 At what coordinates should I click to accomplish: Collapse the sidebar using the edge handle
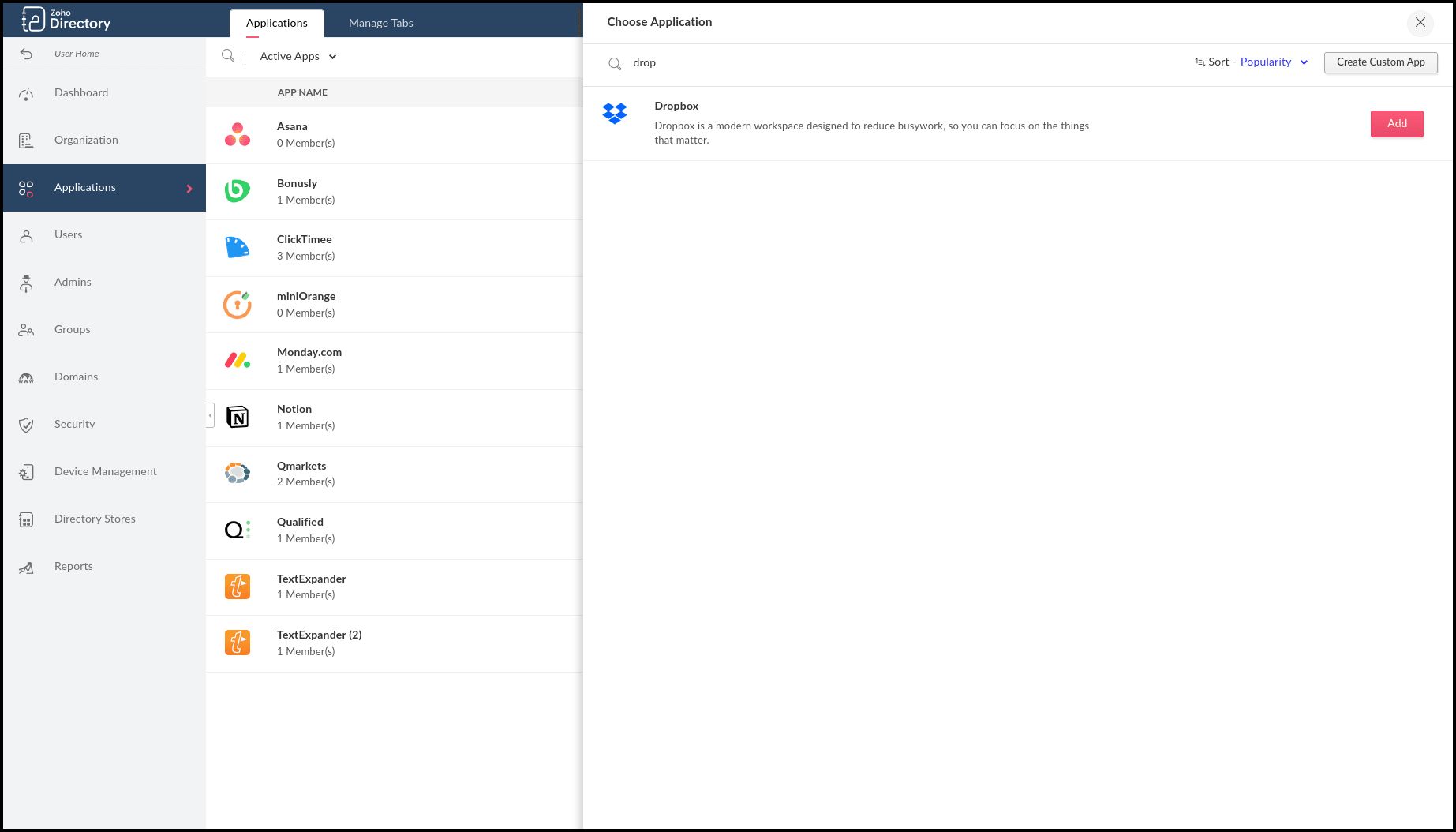pyautogui.click(x=210, y=415)
